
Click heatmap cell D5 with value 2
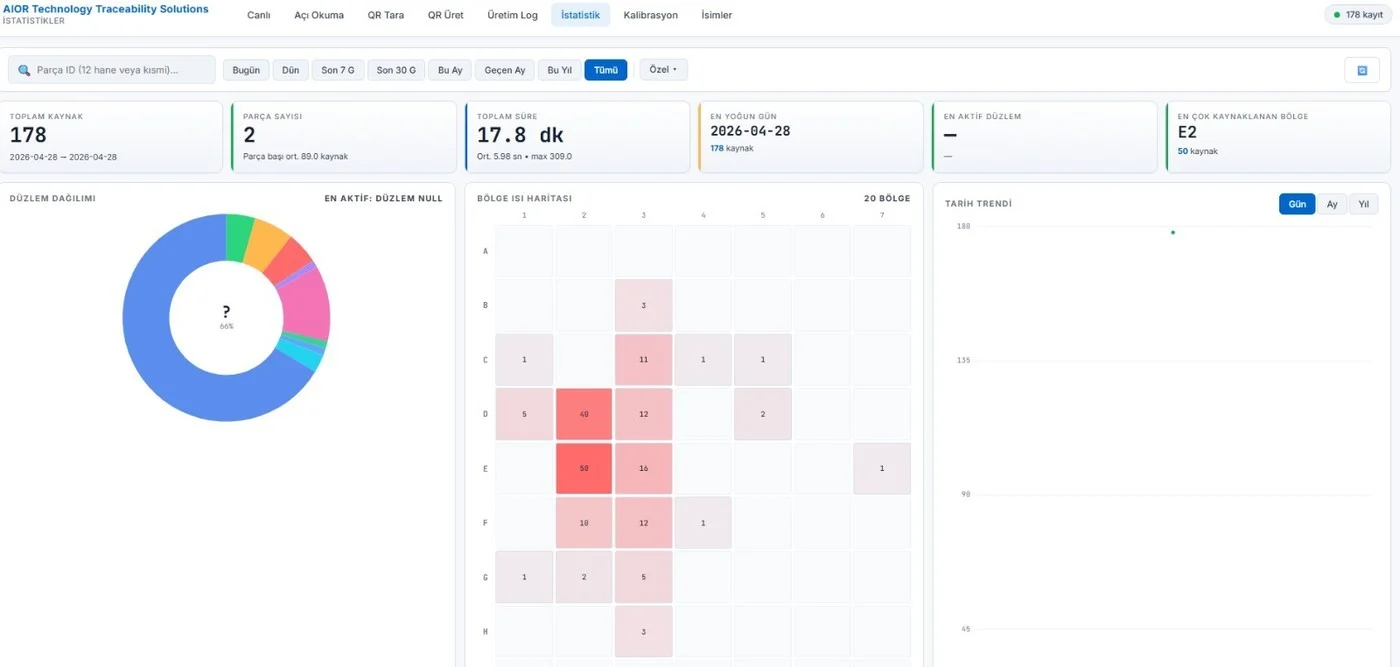tap(763, 414)
